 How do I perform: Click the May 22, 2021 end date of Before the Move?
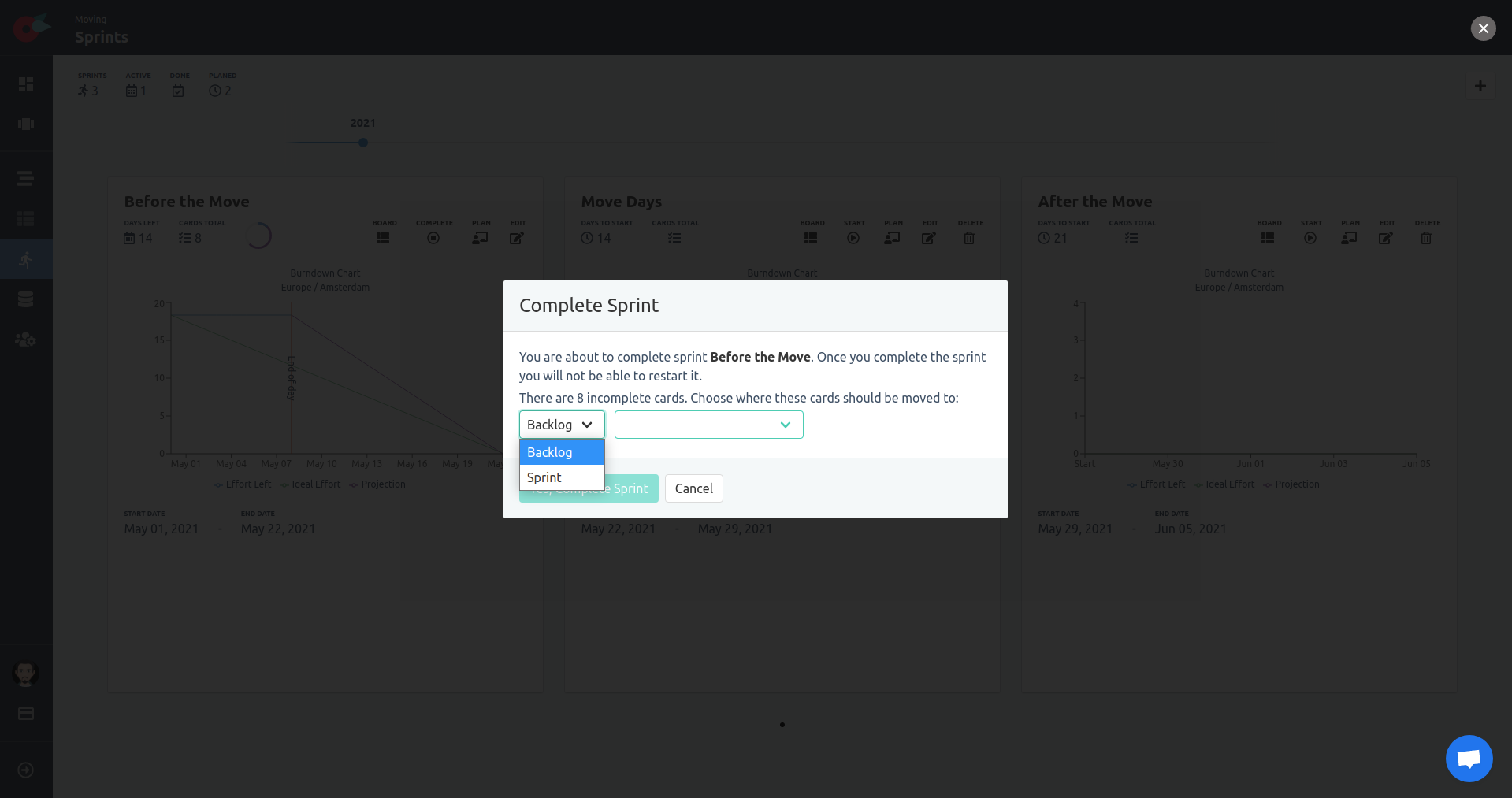coord(278,529)
